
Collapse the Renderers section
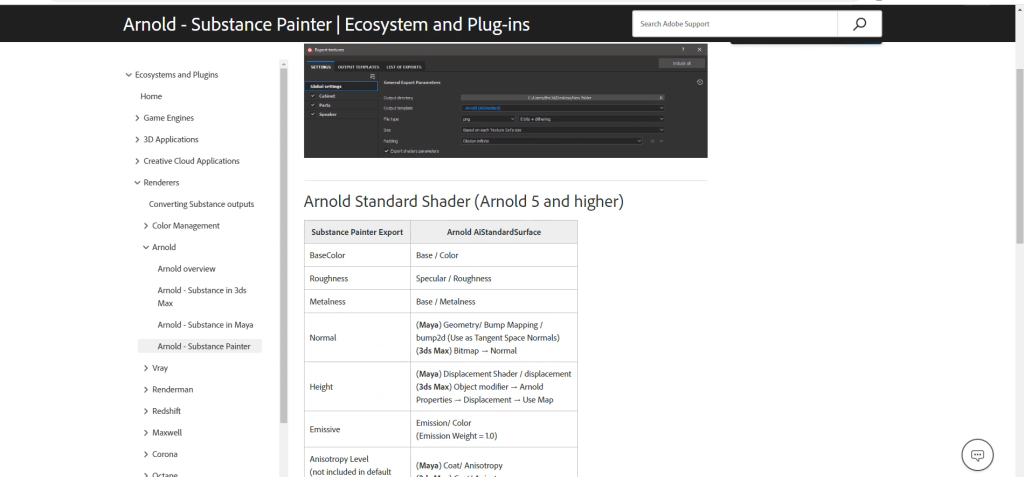[137, 183]
